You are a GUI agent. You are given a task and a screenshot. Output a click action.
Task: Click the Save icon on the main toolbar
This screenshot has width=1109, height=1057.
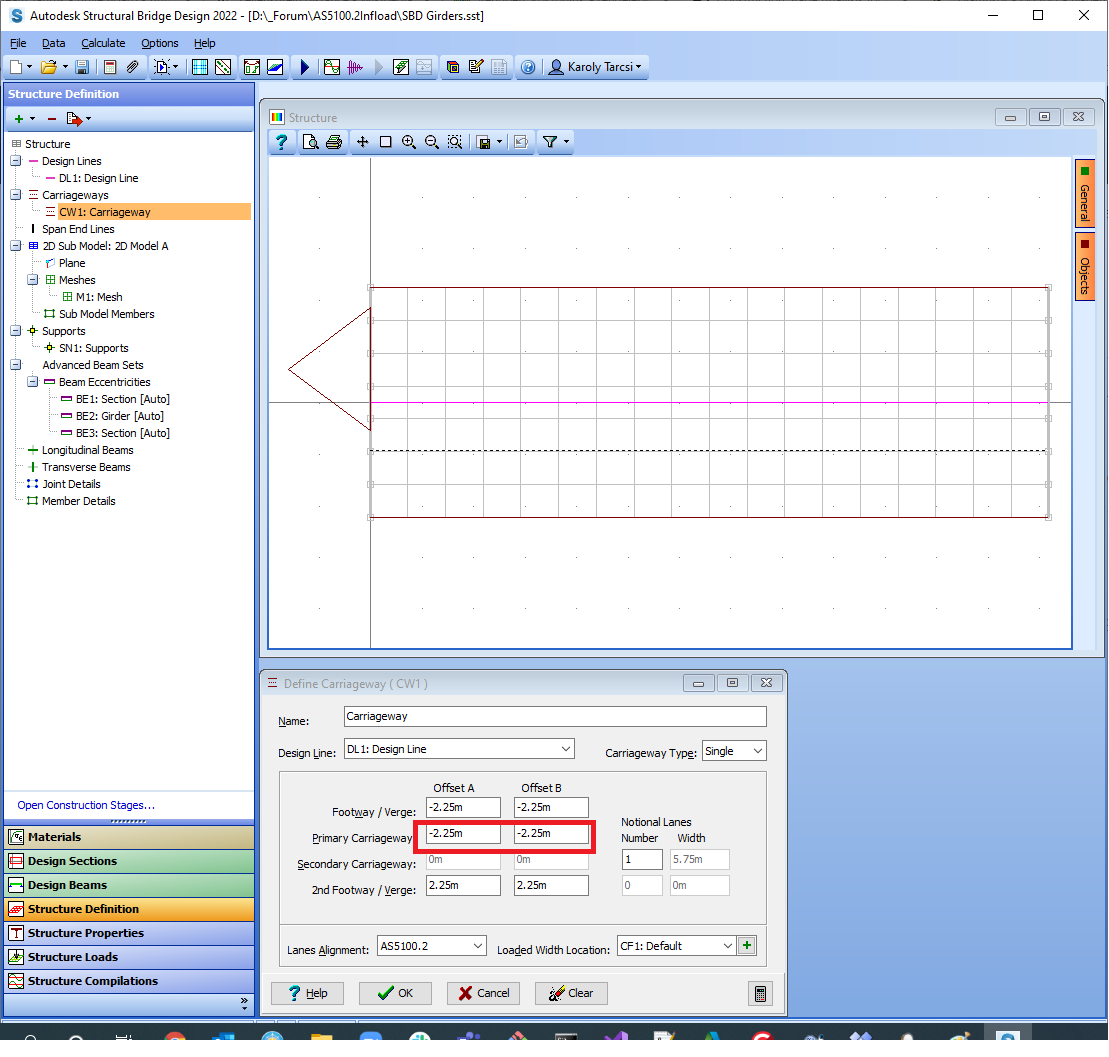click(81, 66)
